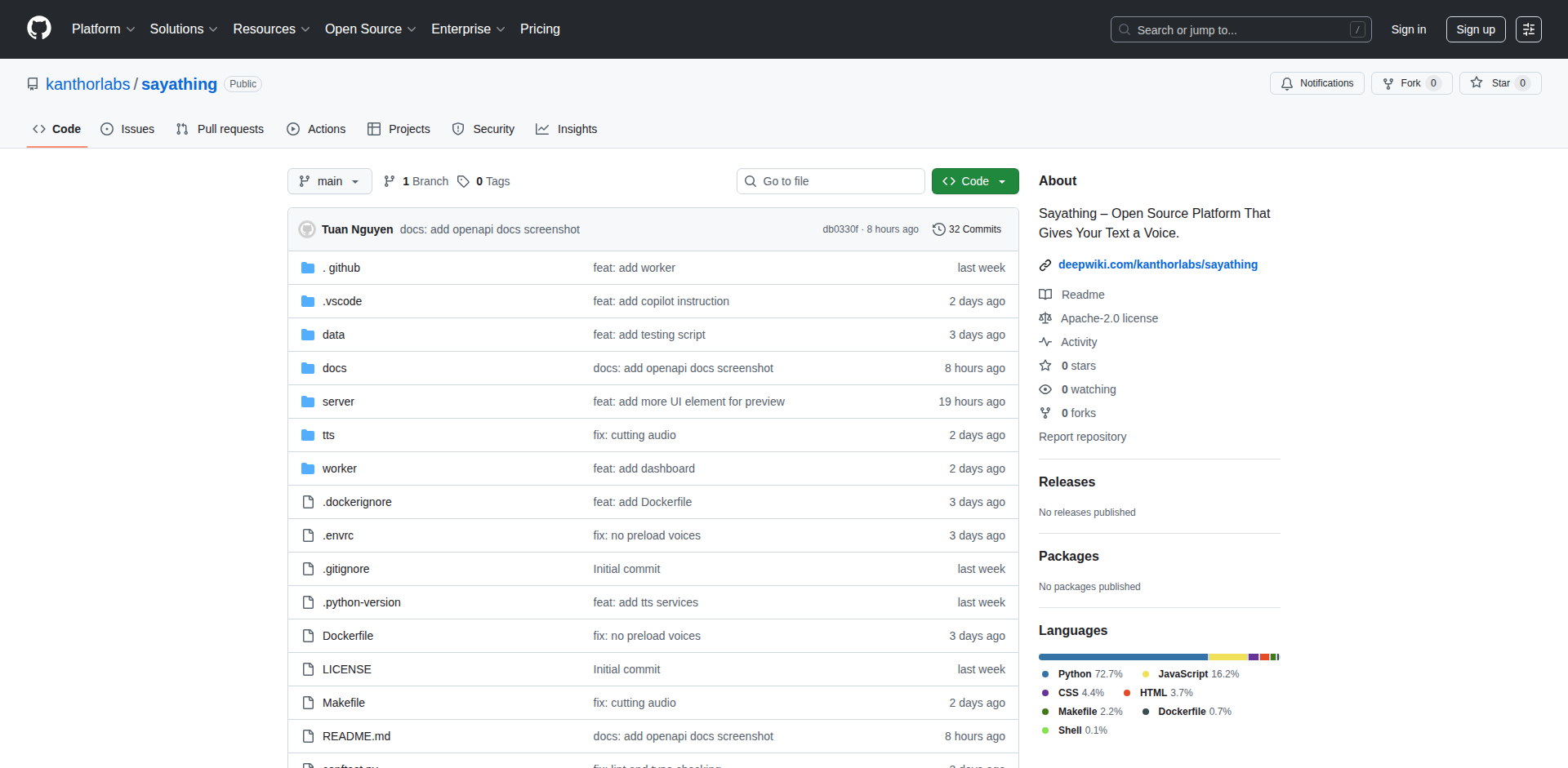The height and width of the screenshot is (768, 1568).
Task: Click the branch icon beside 1 Branch
Action: click(x=390, y=181)
